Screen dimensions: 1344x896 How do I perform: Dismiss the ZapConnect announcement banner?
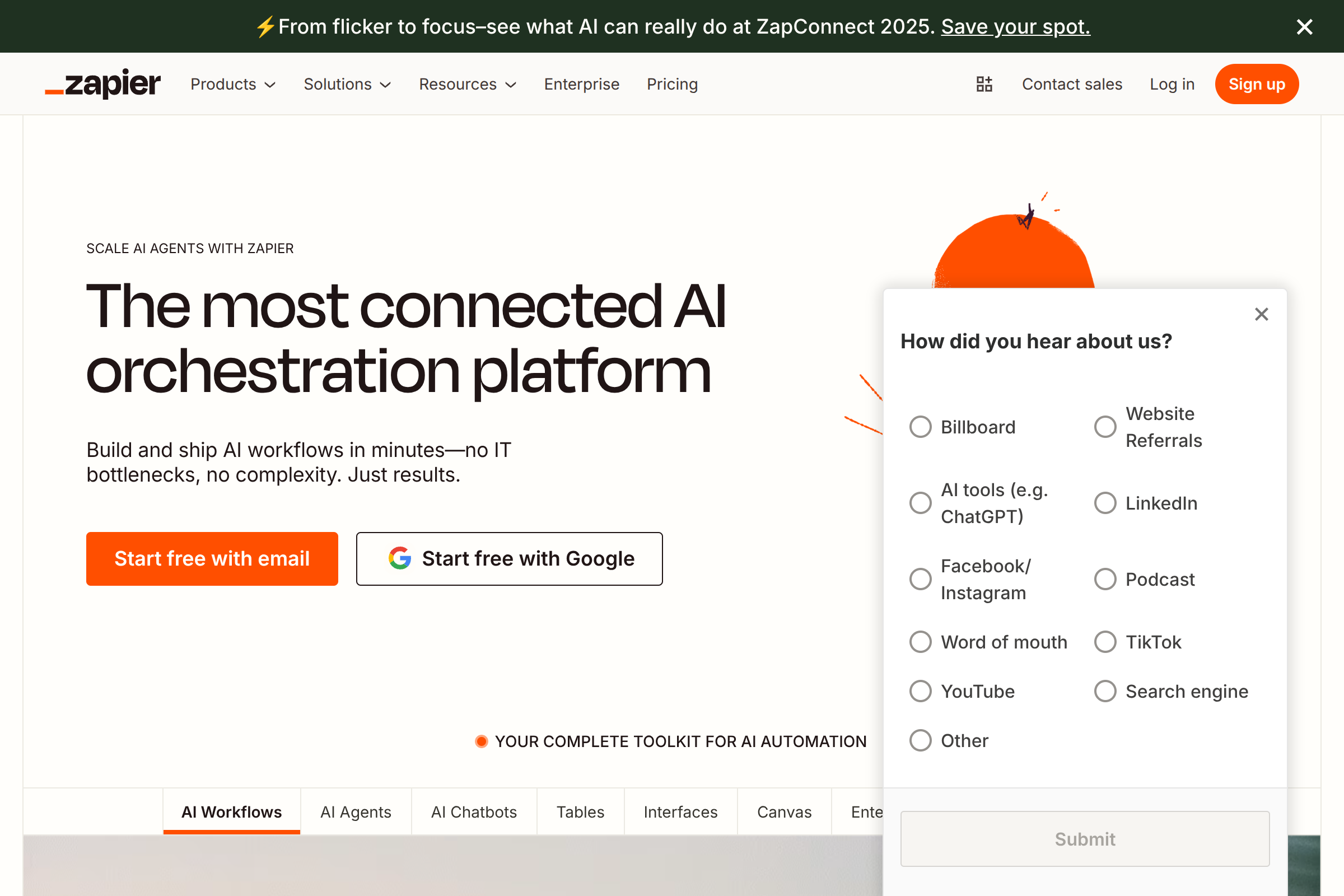pos(1305,26)
